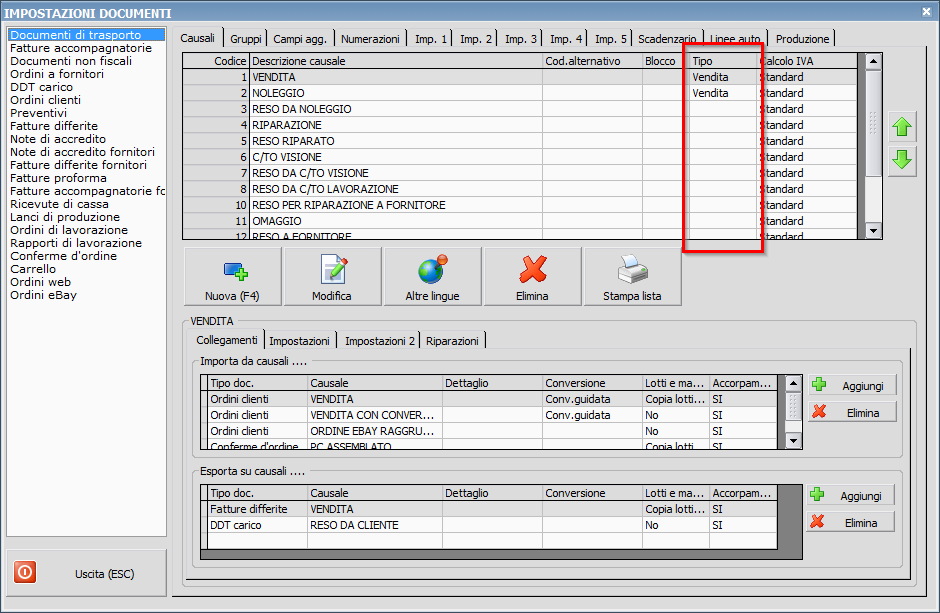Click Conversione header in Importa table
The width and height of the screenshot is (940, 613).
pos(592,383)
